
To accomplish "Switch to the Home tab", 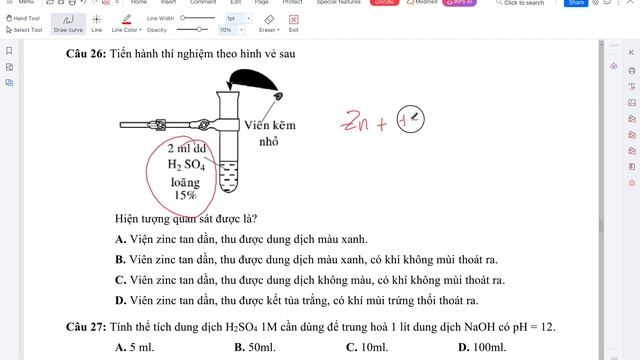I will coord(139,2).
